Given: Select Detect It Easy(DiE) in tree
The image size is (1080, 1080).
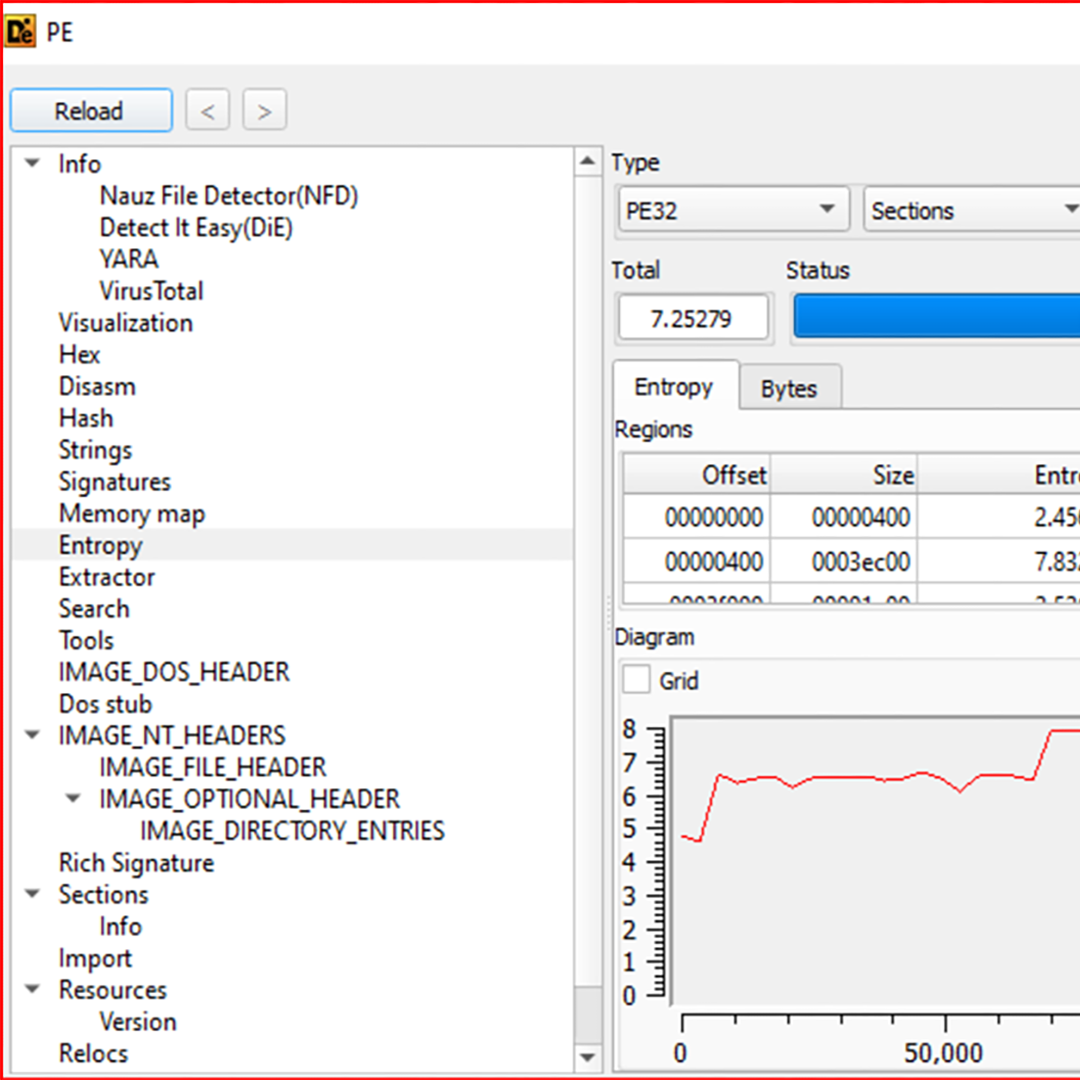Looking at the screenshot, I should (196, 228).
